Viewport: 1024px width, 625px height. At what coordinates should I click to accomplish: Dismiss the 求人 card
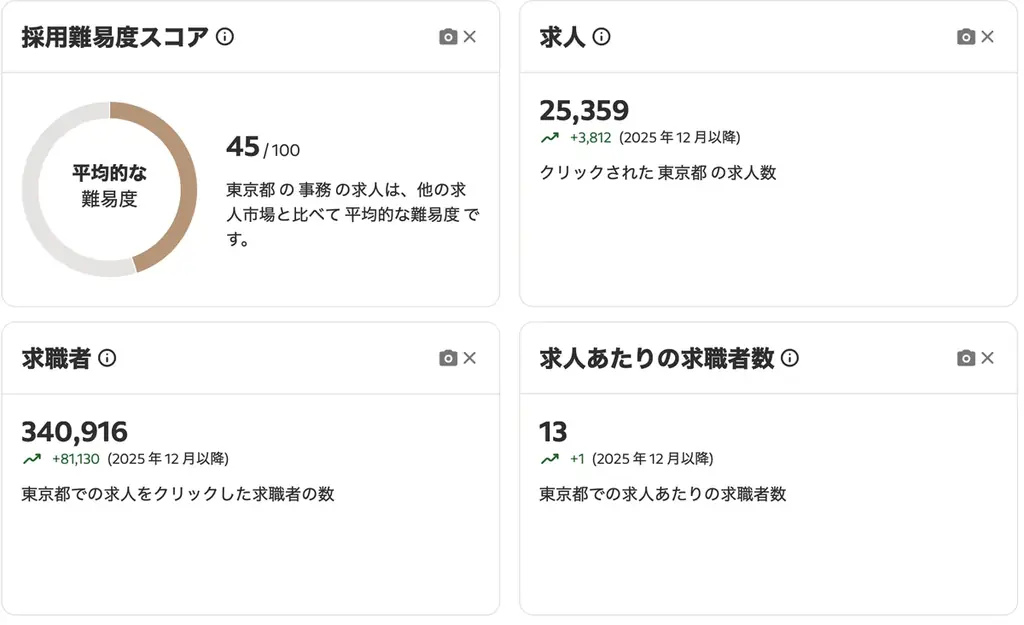[989, 36]
